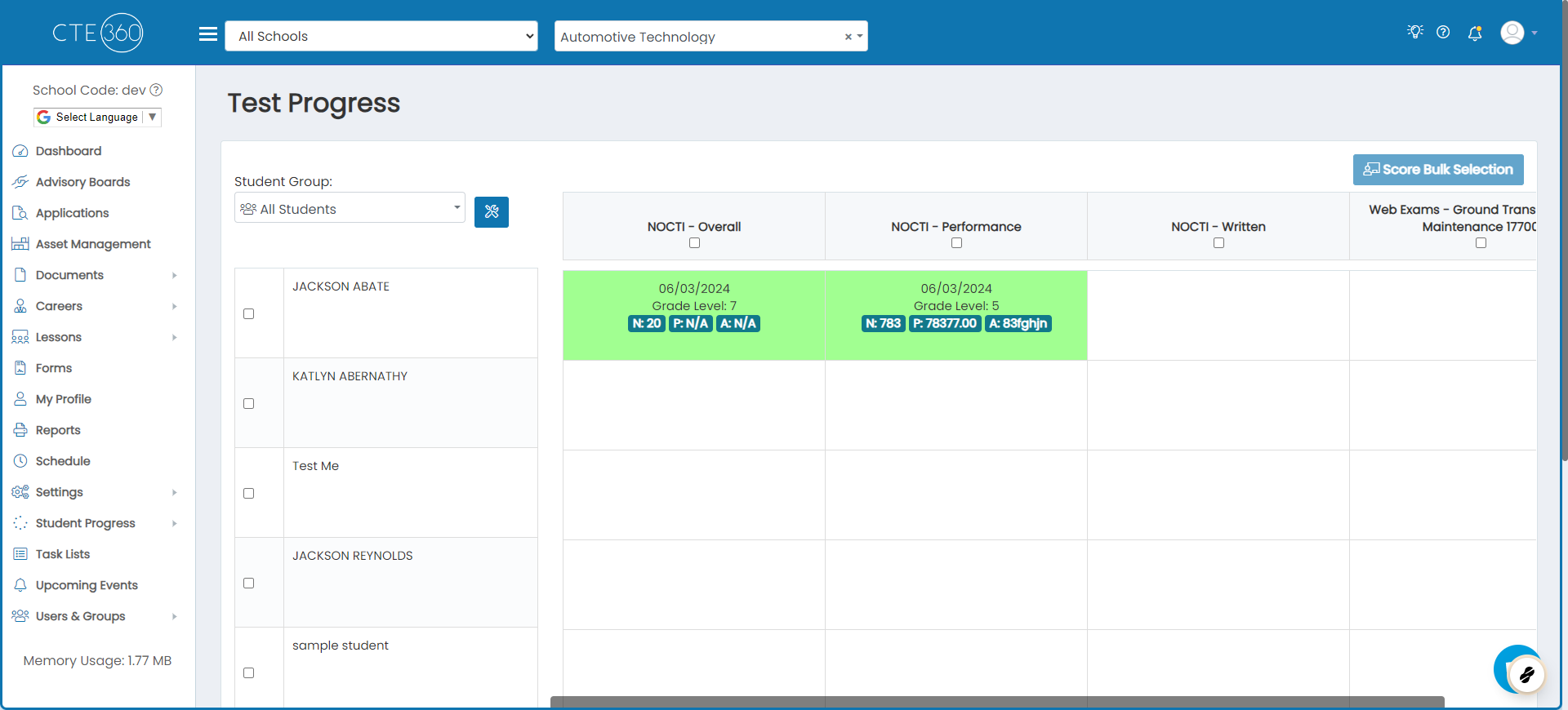Open the Automotive Technology program dropdown arrow
The height and width of the screenshot is (710, 1568).
coord(860,37)
